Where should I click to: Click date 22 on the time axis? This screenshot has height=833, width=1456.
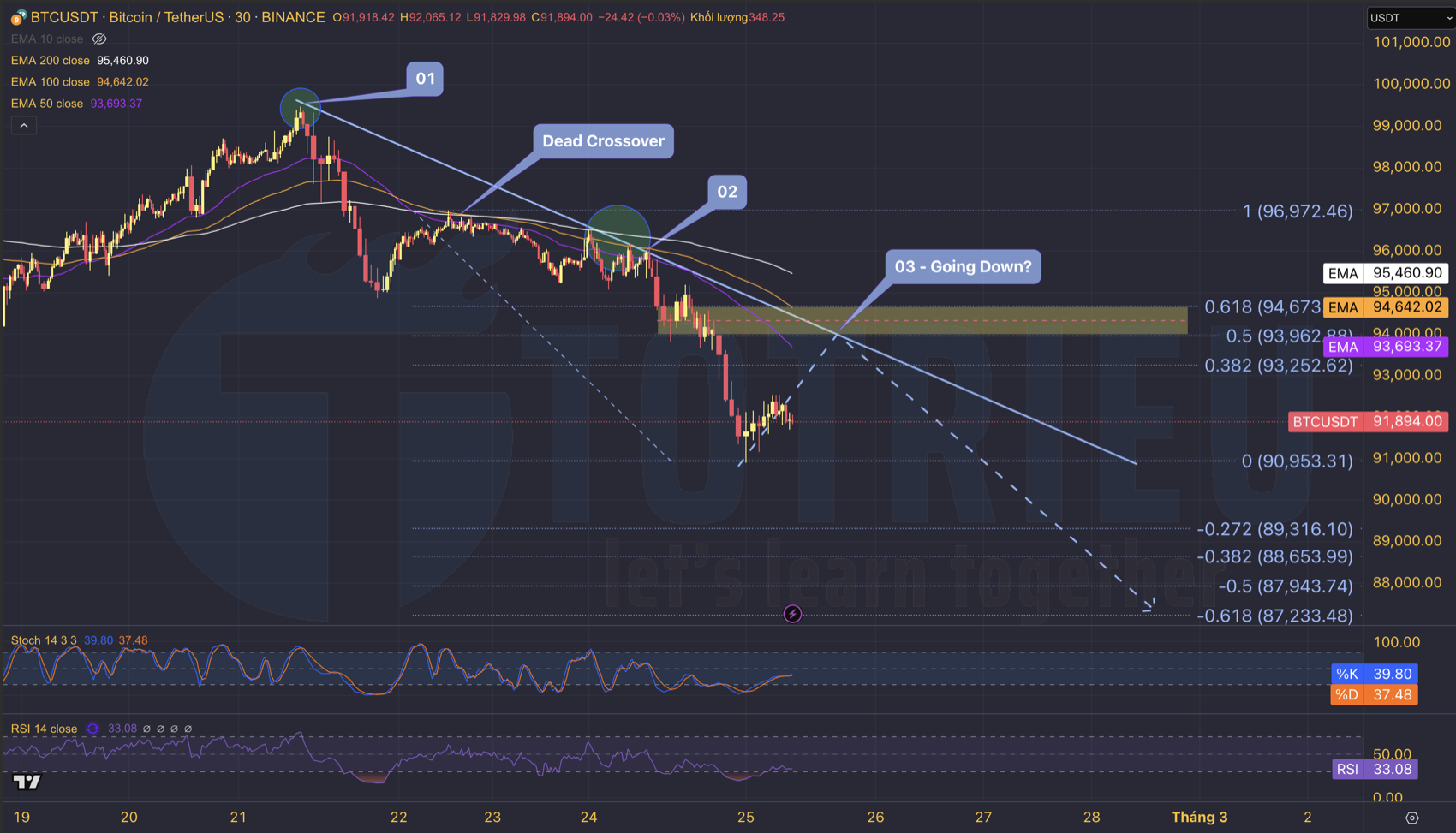(x=398, y=817)
